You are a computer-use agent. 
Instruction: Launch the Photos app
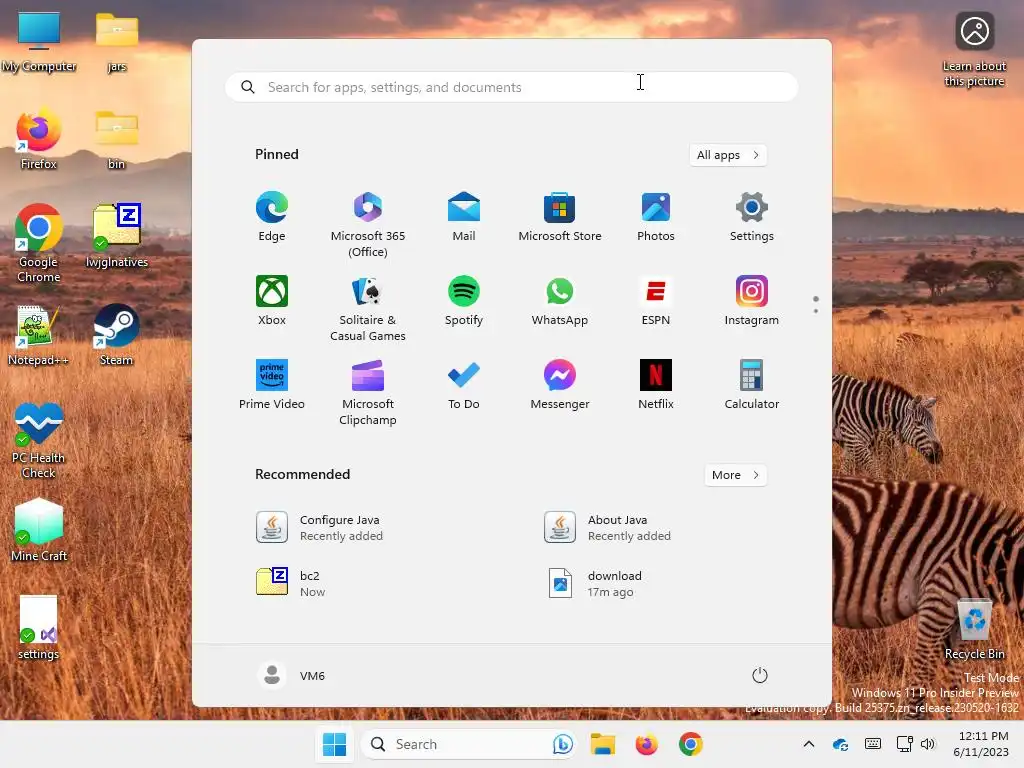pyautogui.click(x=656, y=217)
